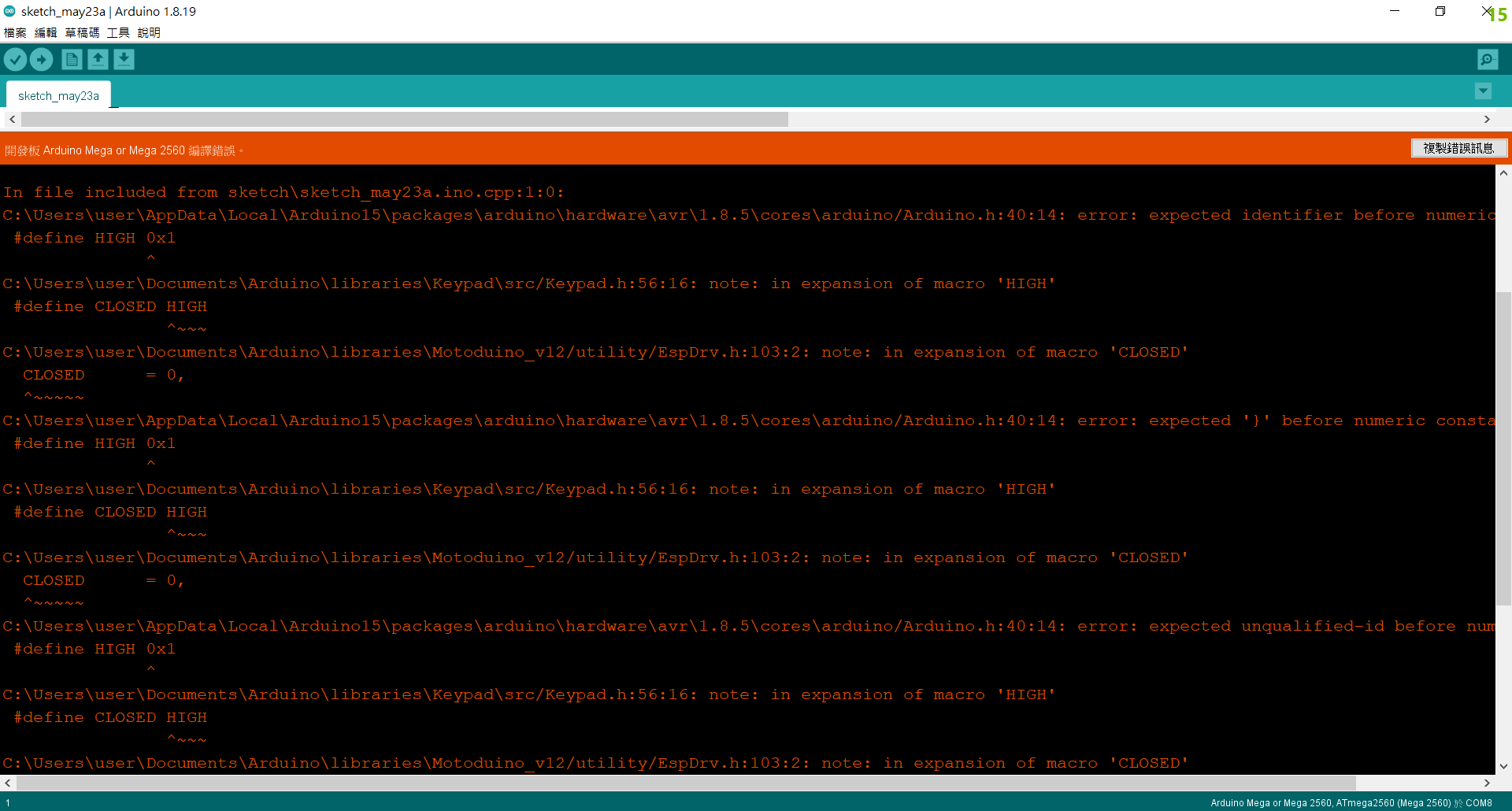Screen dimensions: 1512x811
Task: Open the 檔案 (File) menu
Action: click(15, 32)
